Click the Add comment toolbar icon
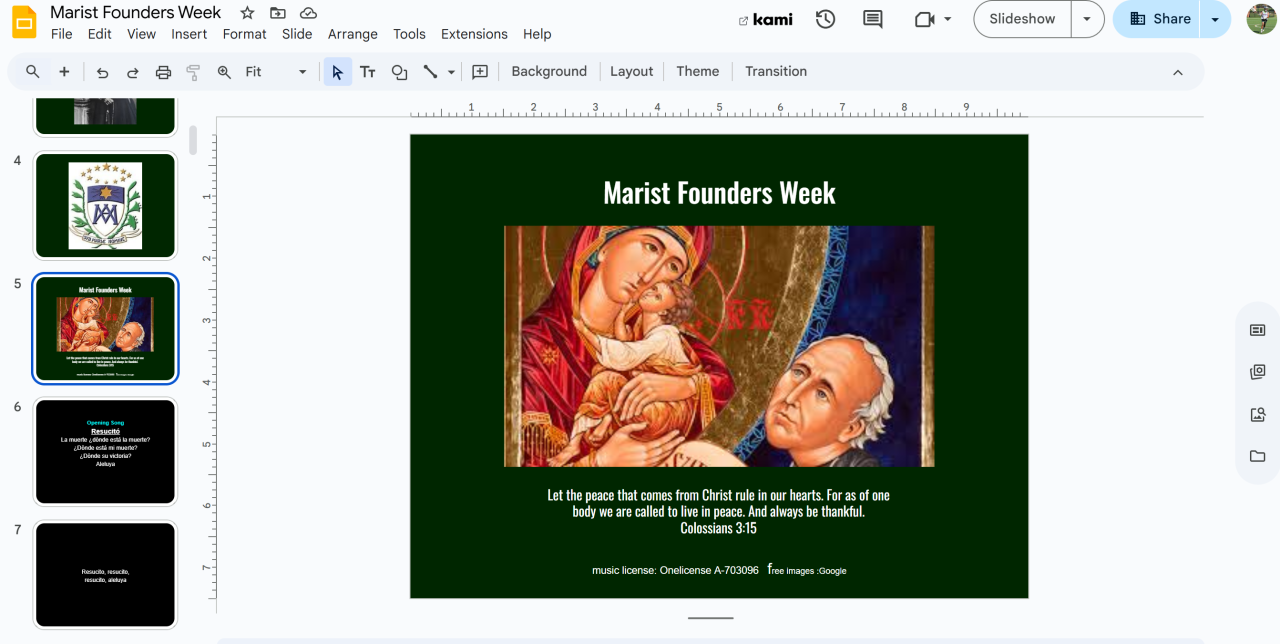This screenshot has width=1280, height=644. pos(480,71)
